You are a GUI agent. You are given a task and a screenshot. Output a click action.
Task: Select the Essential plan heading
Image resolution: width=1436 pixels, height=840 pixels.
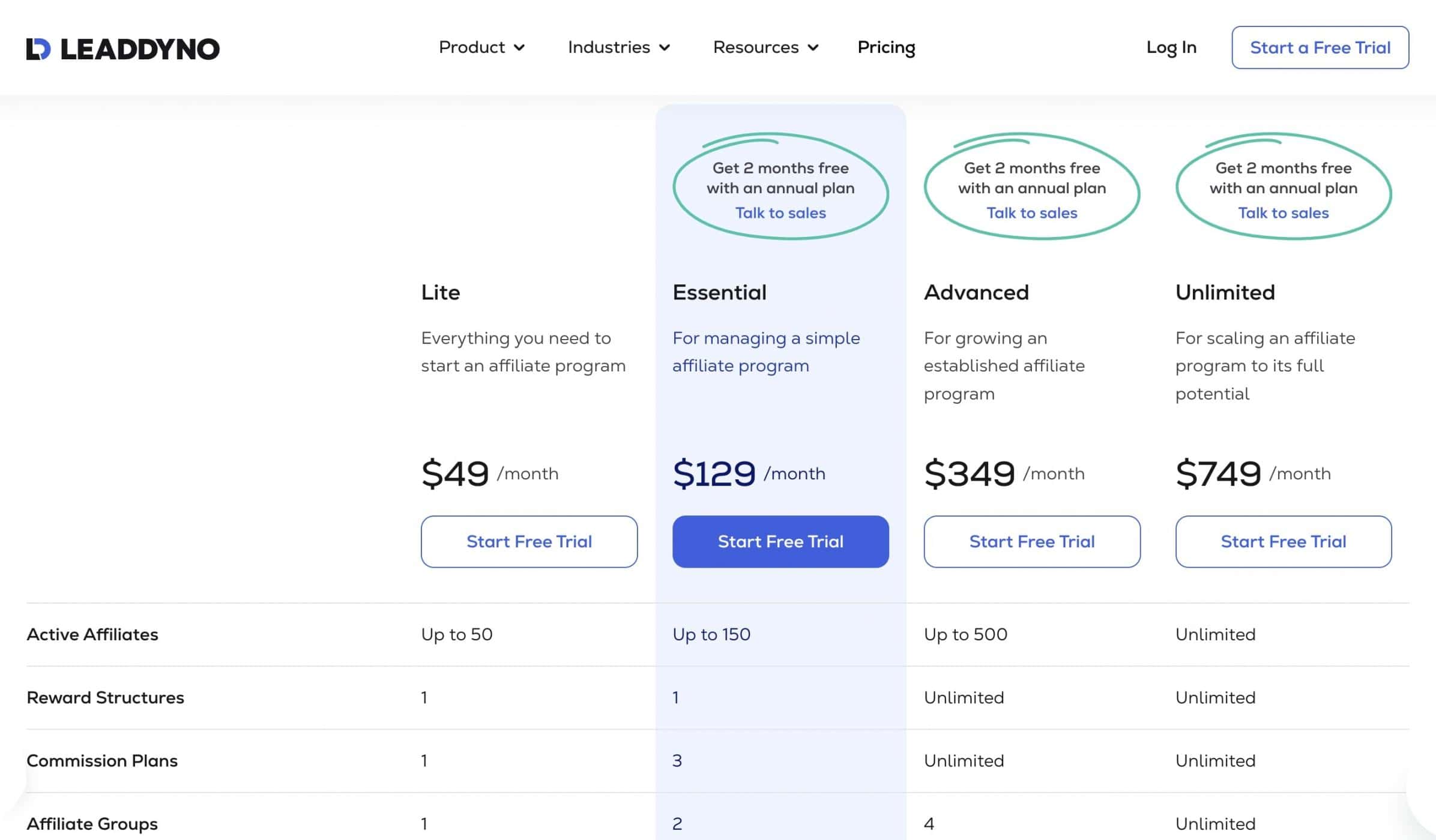719,292
